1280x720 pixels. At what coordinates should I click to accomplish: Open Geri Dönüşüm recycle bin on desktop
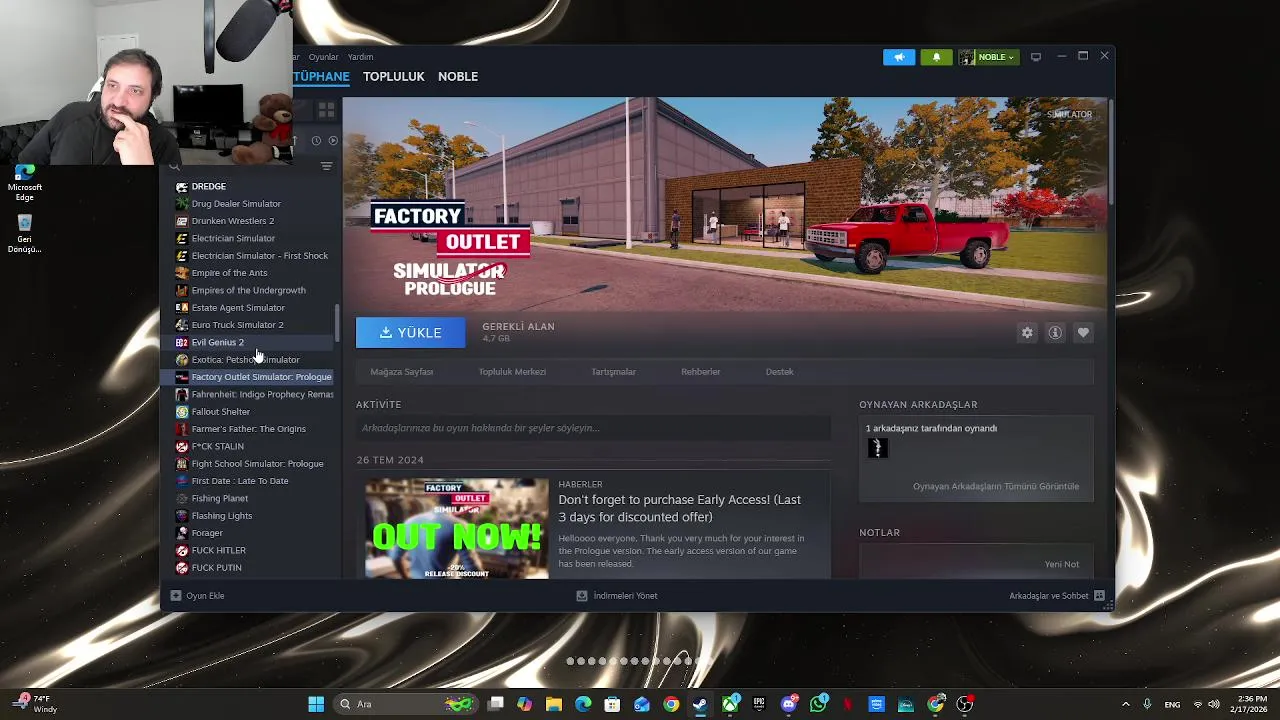pyautogui.click(x=24, y=234)
